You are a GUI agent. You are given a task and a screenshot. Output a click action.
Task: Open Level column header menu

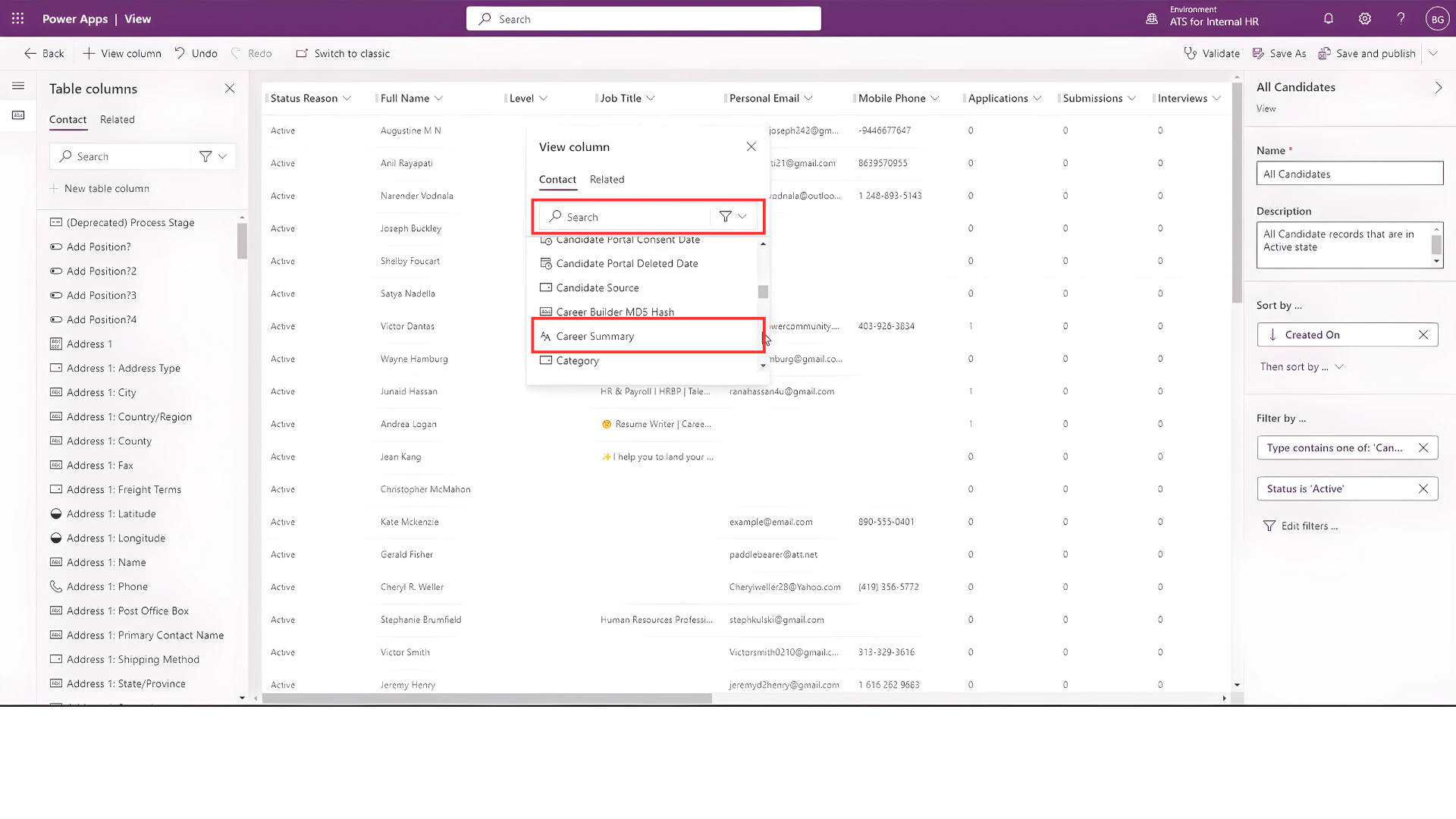tap(543, 99)
